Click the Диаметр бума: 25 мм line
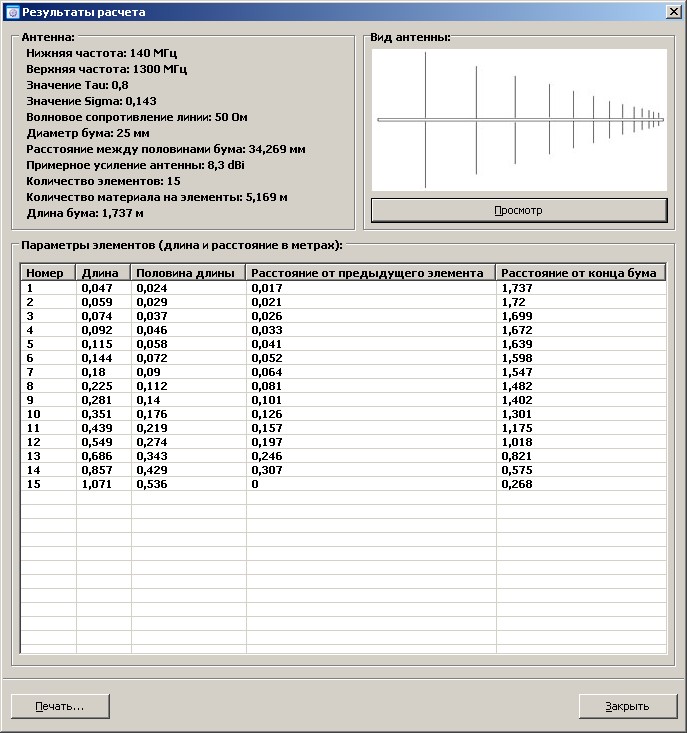The width and height of the screenshot is (687, 733). coord(88,133)
